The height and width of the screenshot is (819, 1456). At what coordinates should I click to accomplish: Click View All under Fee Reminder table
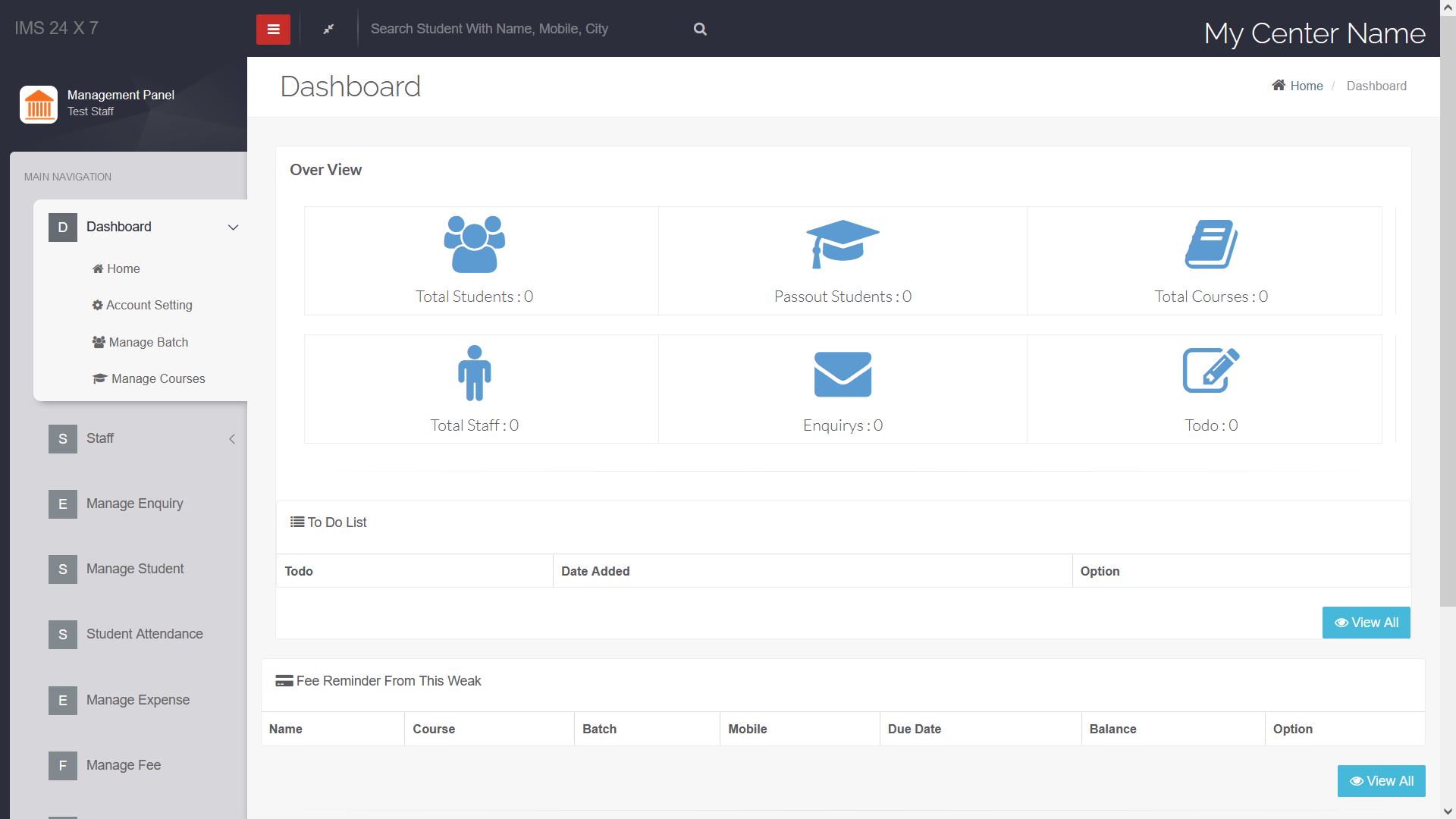tap(1381, 780)
